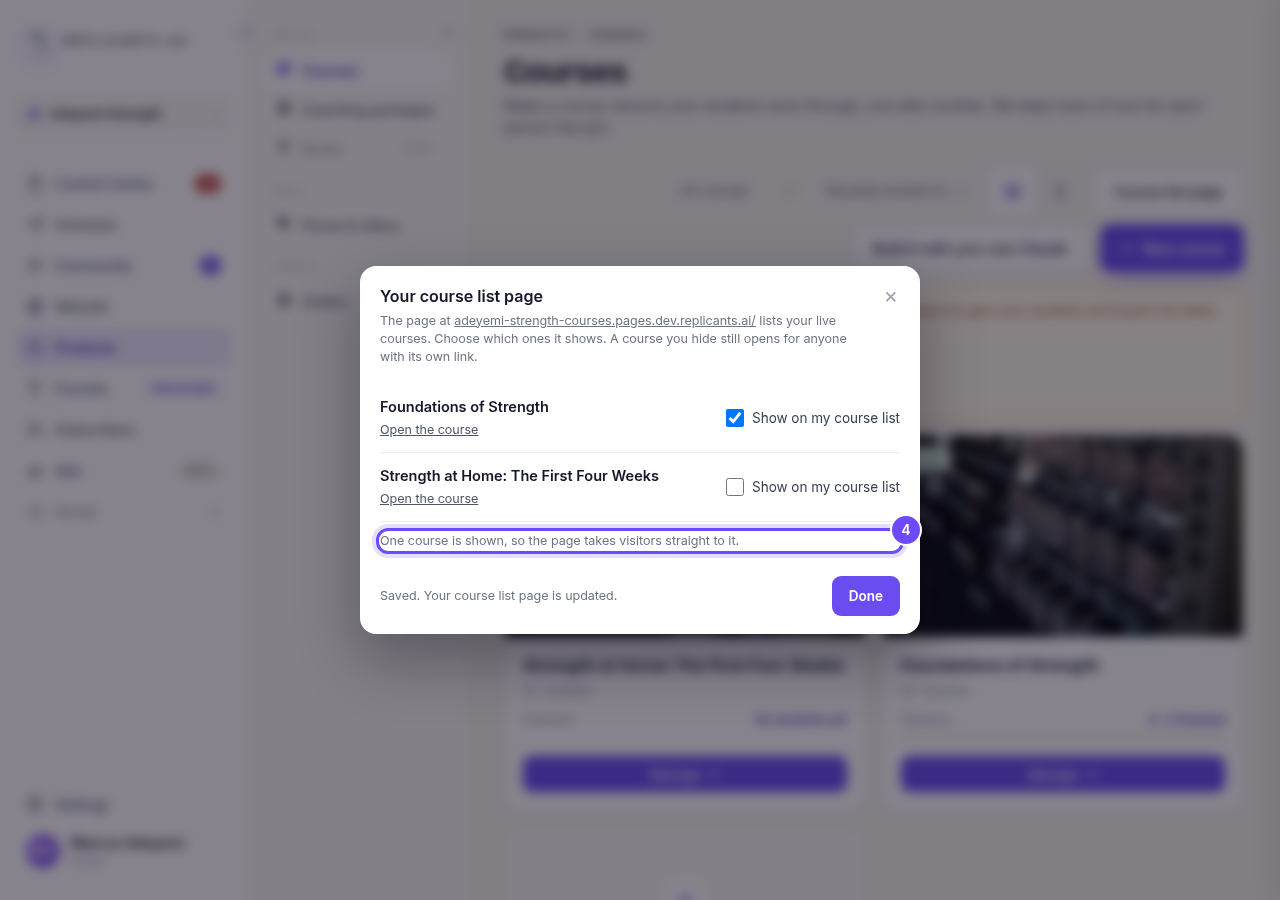The width and height of the screenshot is (1280, 900).
Task: Open the recently worked on sort dropdown
Action: tap(895, 191)
